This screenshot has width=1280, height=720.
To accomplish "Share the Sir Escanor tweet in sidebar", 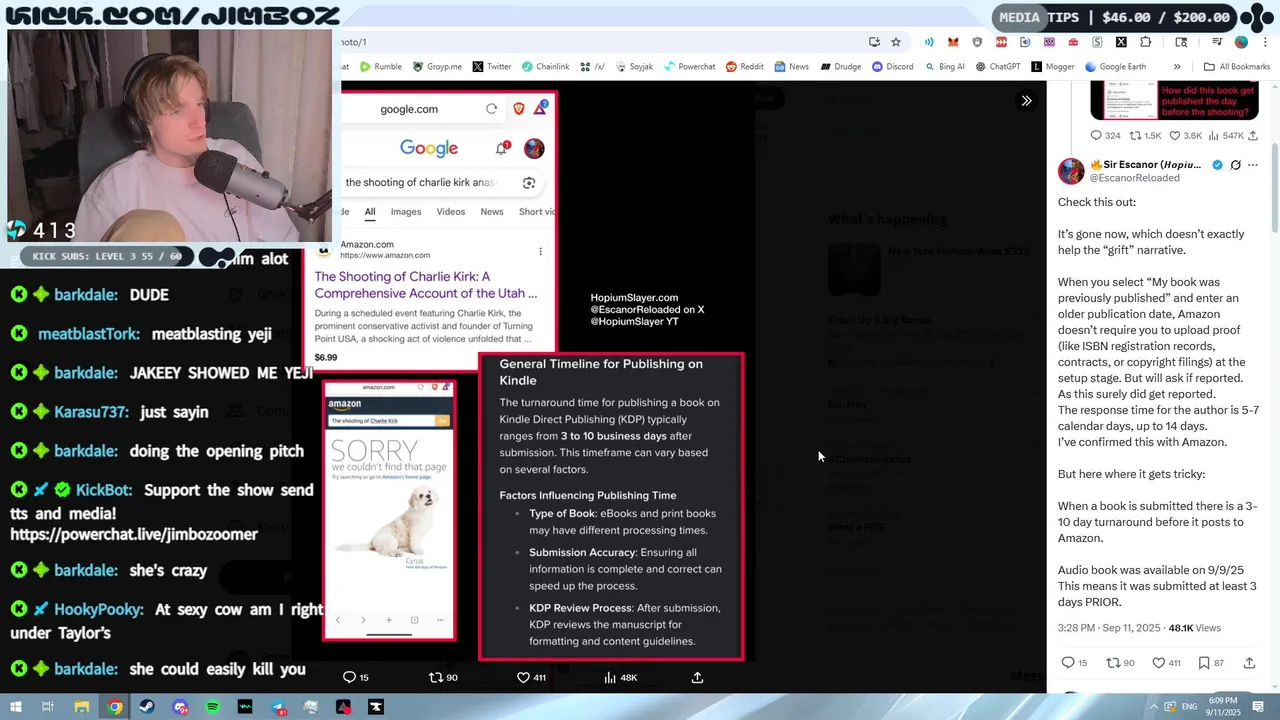I will (x=1249, y=663).
